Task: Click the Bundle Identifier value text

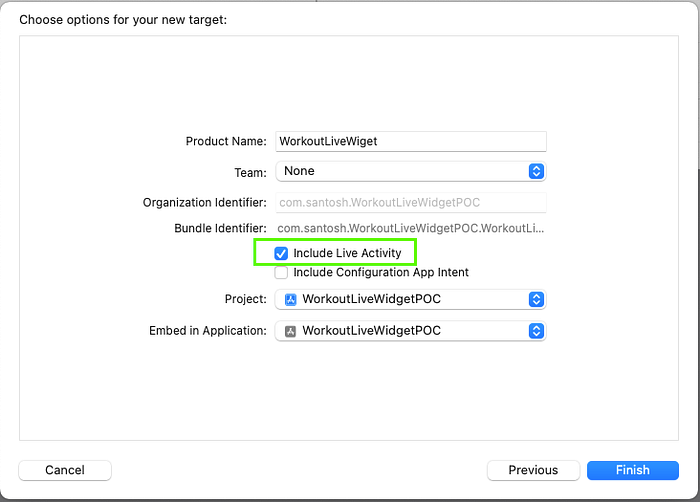Action: 411,228
